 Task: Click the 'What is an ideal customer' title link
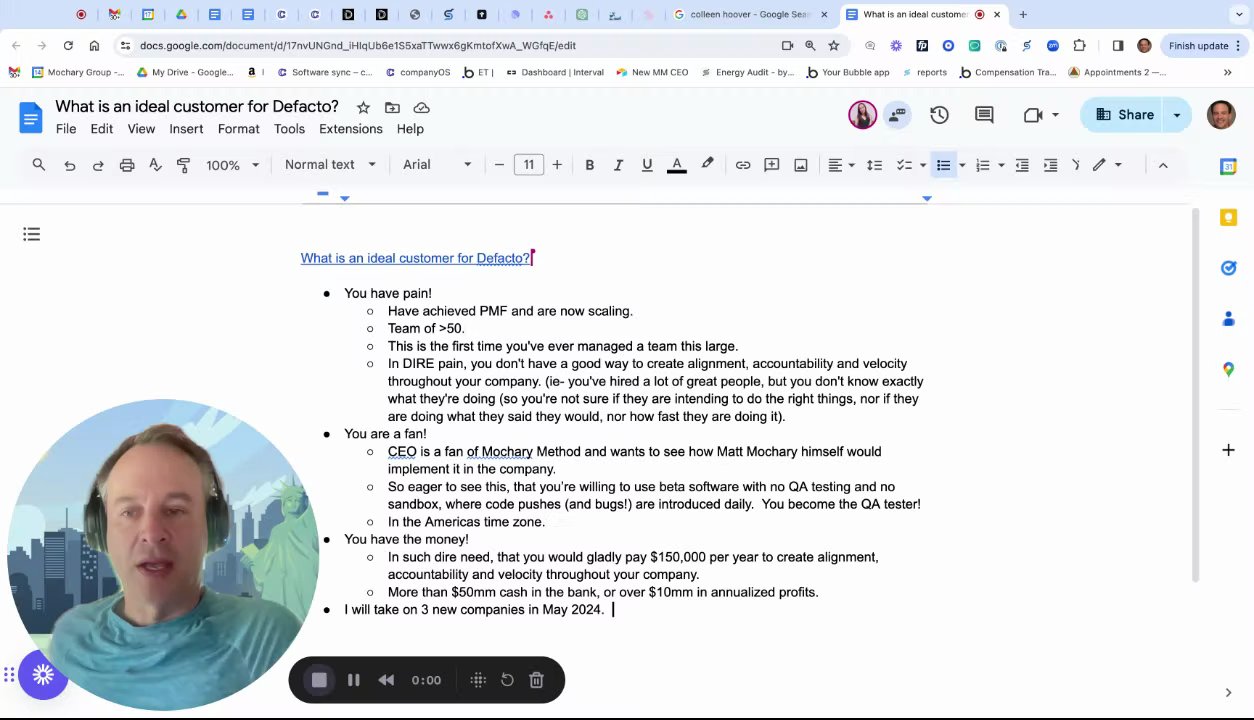(415, 258)
